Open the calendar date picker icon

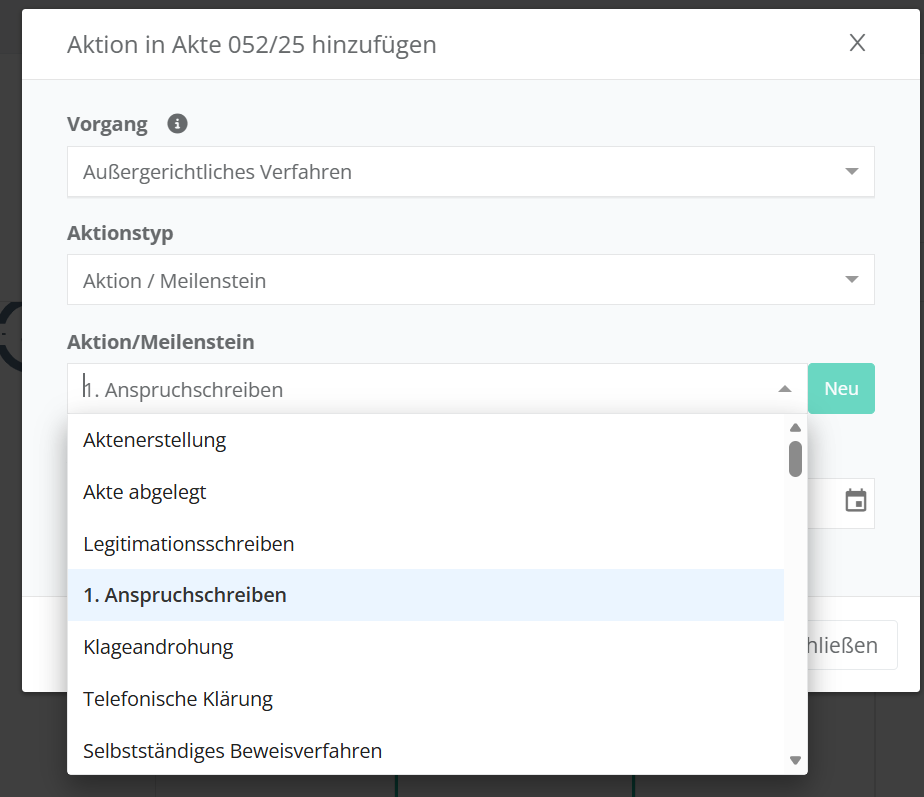(x=856, y=501)
